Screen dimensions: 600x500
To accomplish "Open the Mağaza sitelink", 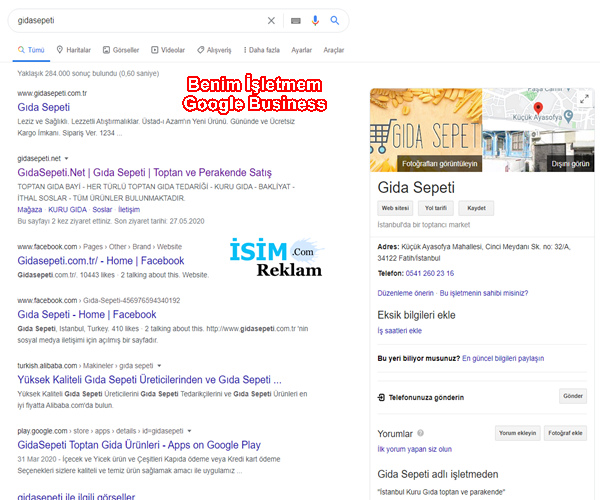I will pyautogui.click(x=29, y=210).
